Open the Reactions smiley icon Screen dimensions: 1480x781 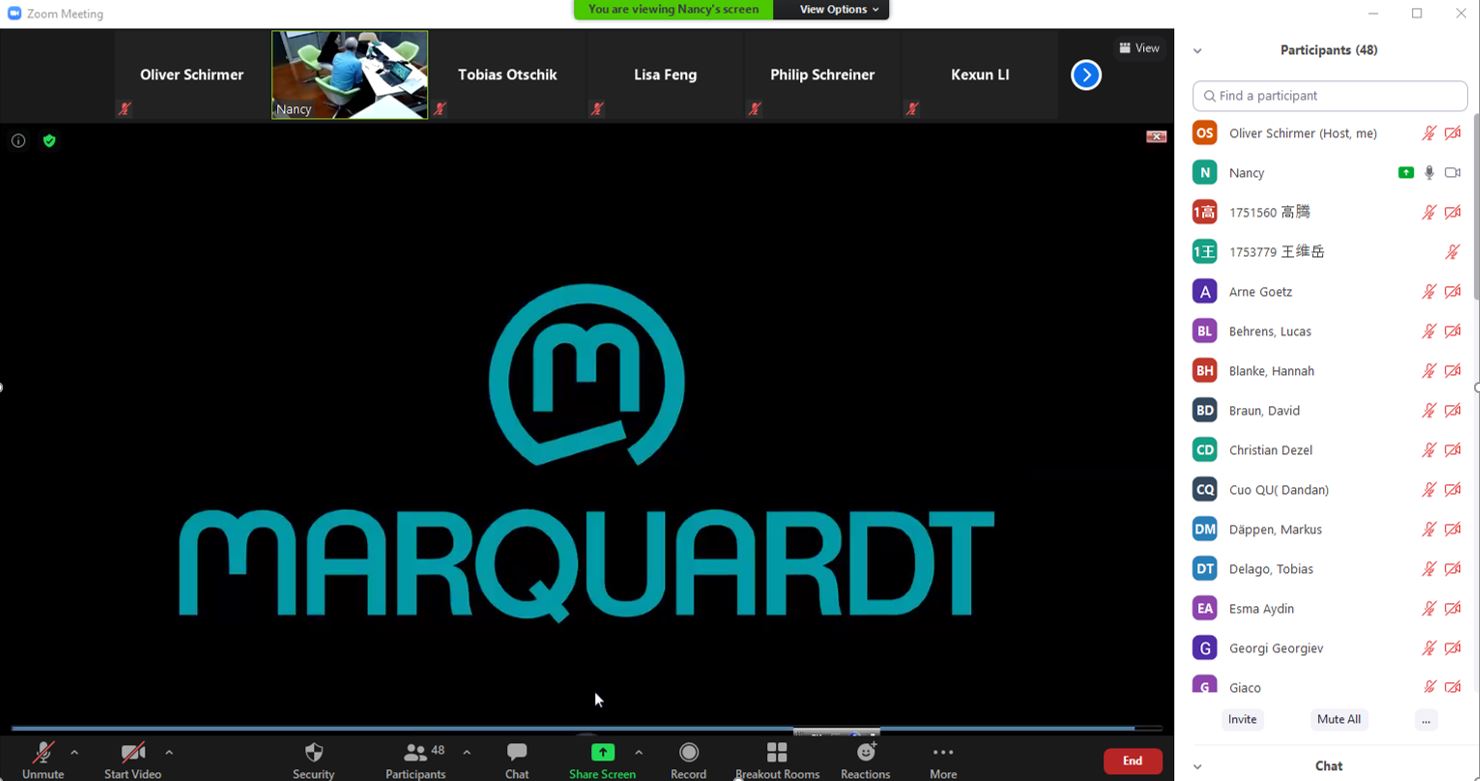(866, 752)
